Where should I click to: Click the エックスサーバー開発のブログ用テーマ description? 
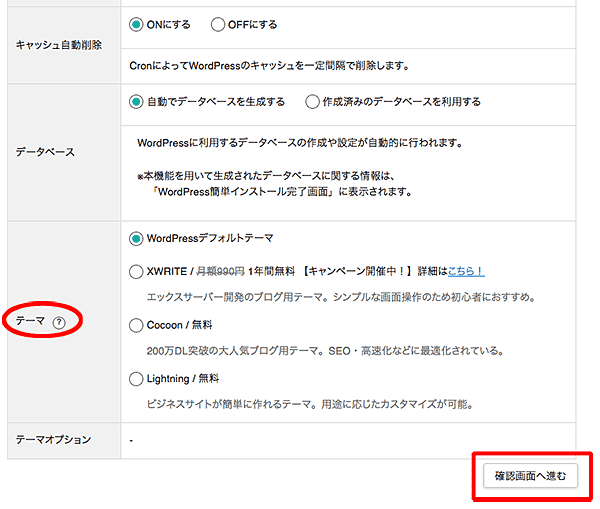pyautogui.click(x=341, y=297)
